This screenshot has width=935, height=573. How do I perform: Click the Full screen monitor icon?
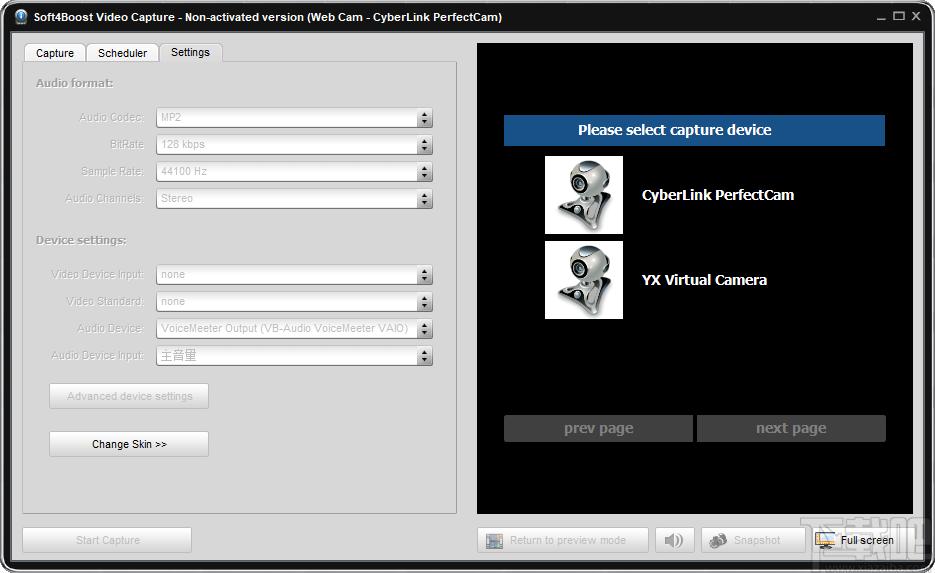pos(825,540)
